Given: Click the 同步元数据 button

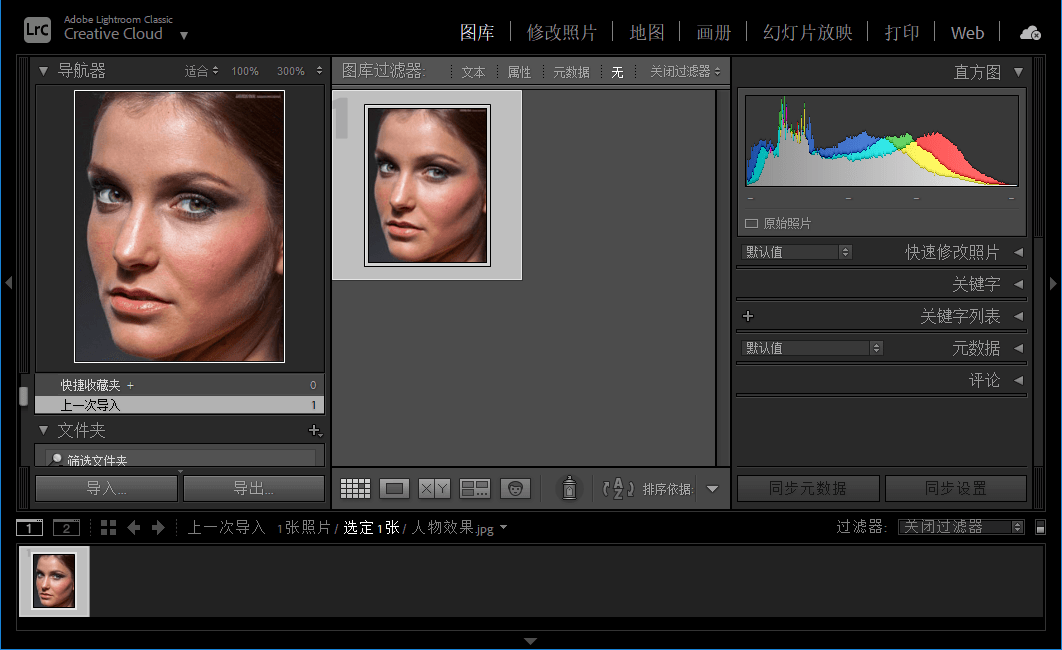Looking at the screenshot, I should (808, 488).
